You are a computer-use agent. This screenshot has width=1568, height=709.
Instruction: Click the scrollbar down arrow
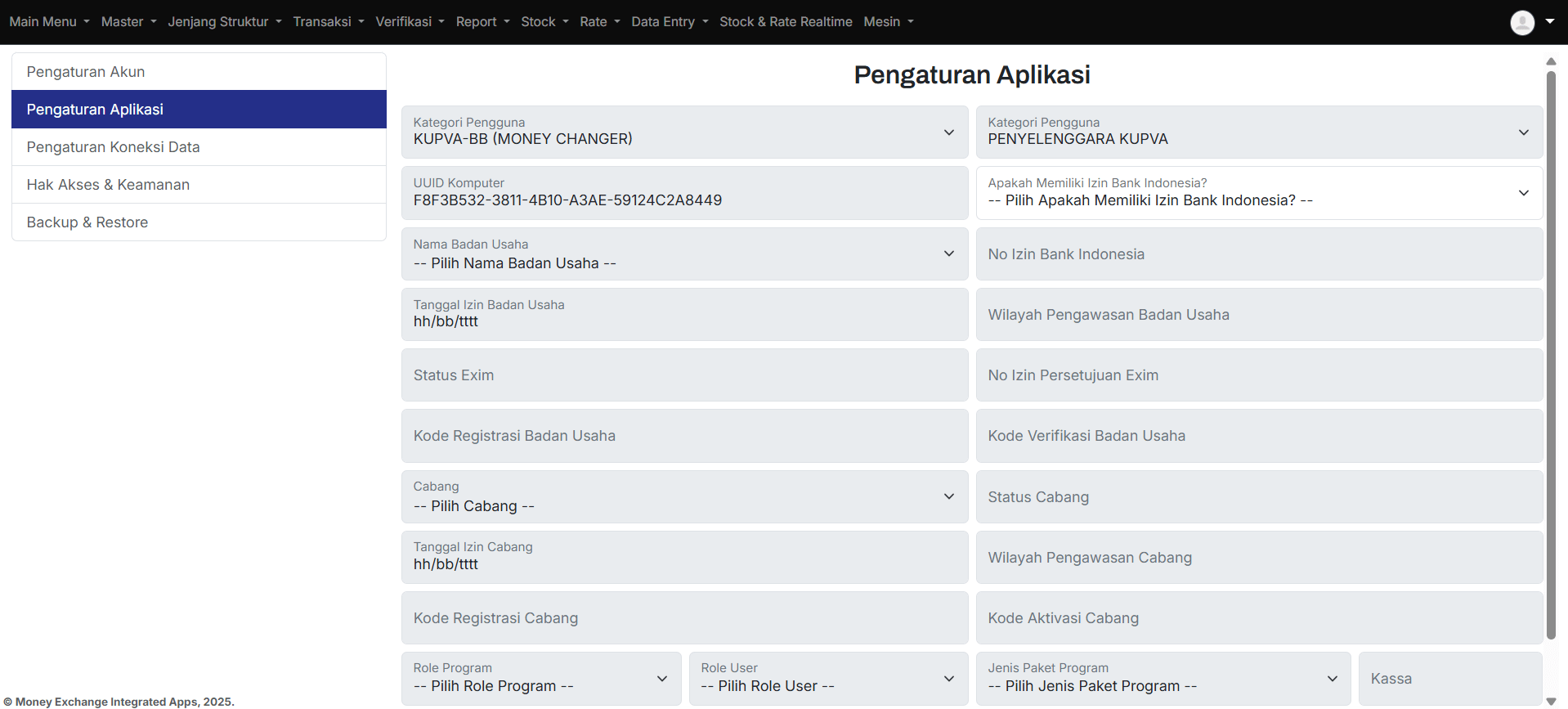[1551, 701]
